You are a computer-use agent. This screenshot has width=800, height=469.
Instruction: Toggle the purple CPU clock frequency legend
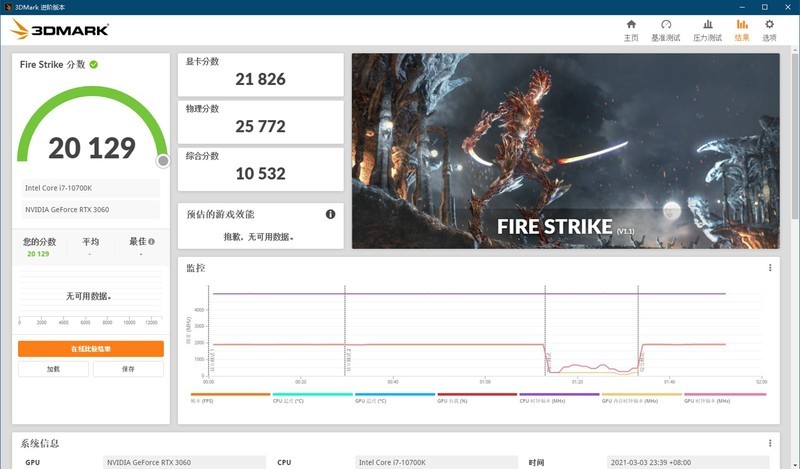[559, 398]
